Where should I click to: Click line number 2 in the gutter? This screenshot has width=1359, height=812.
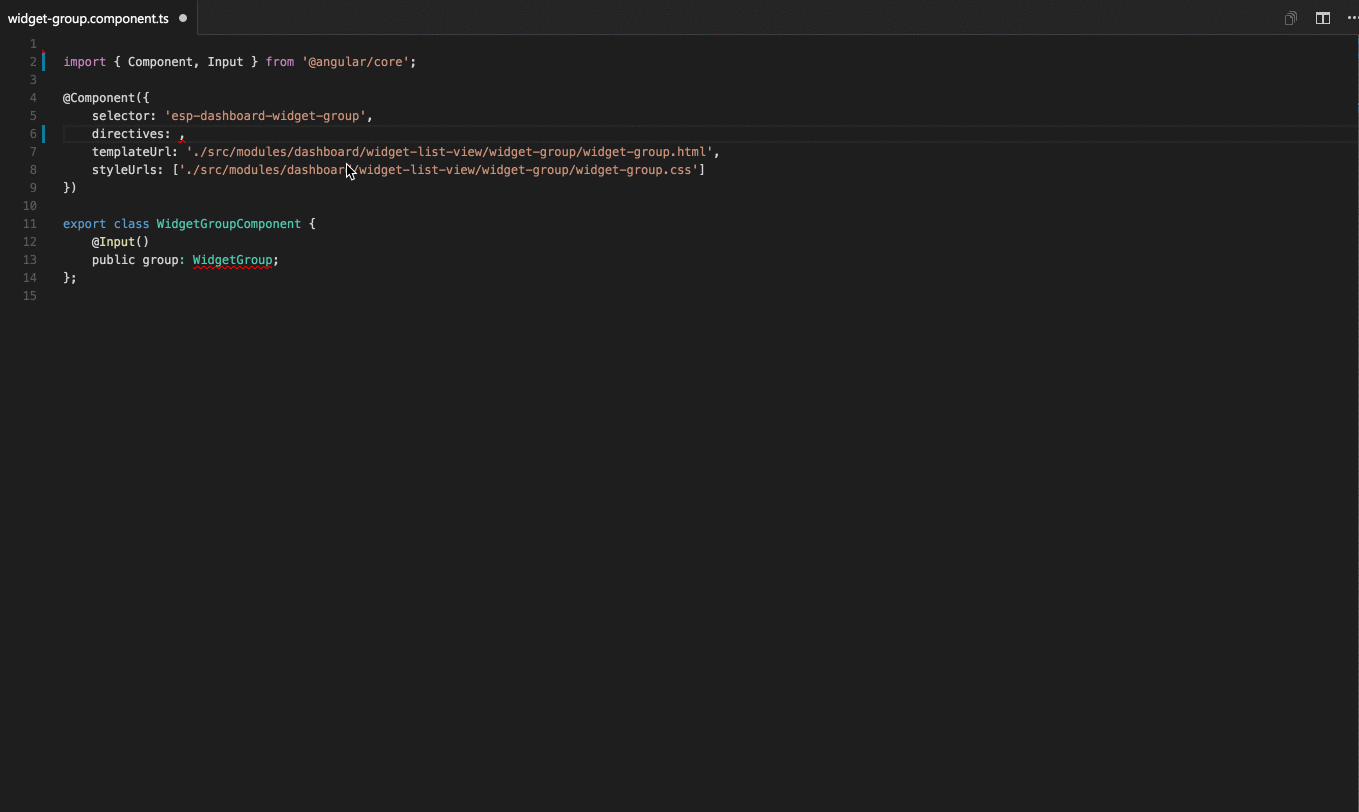click(x=32, y=61)
